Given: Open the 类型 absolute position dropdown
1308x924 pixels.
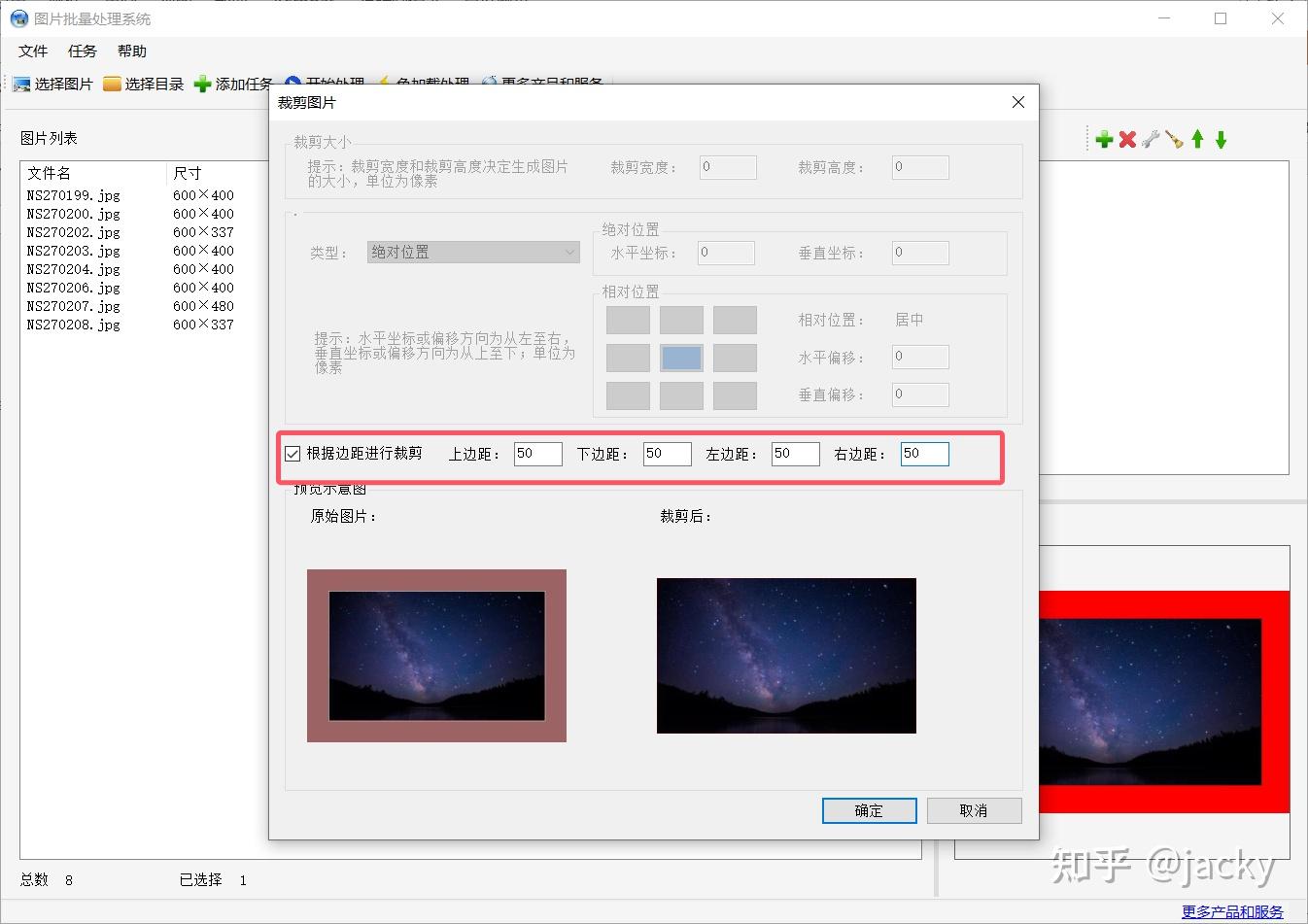Looking at the screenshot, I should click(472, 252).
